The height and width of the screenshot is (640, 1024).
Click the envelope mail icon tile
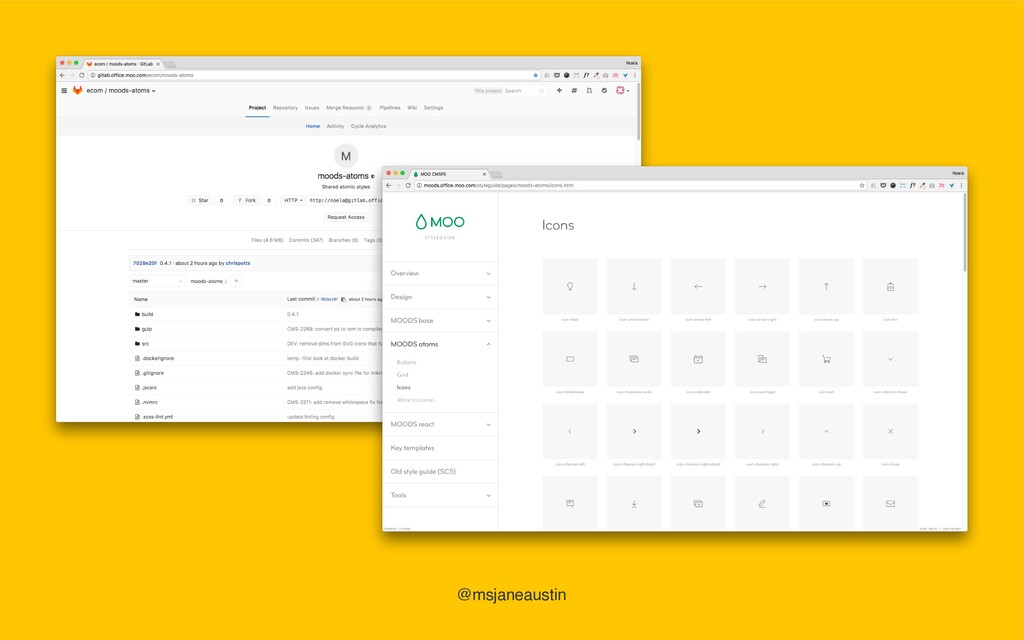point(890,503)
